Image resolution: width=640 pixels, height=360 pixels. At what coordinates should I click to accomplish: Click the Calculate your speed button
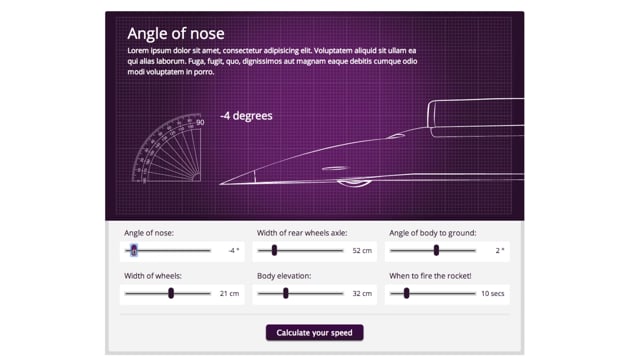[314, 333]
